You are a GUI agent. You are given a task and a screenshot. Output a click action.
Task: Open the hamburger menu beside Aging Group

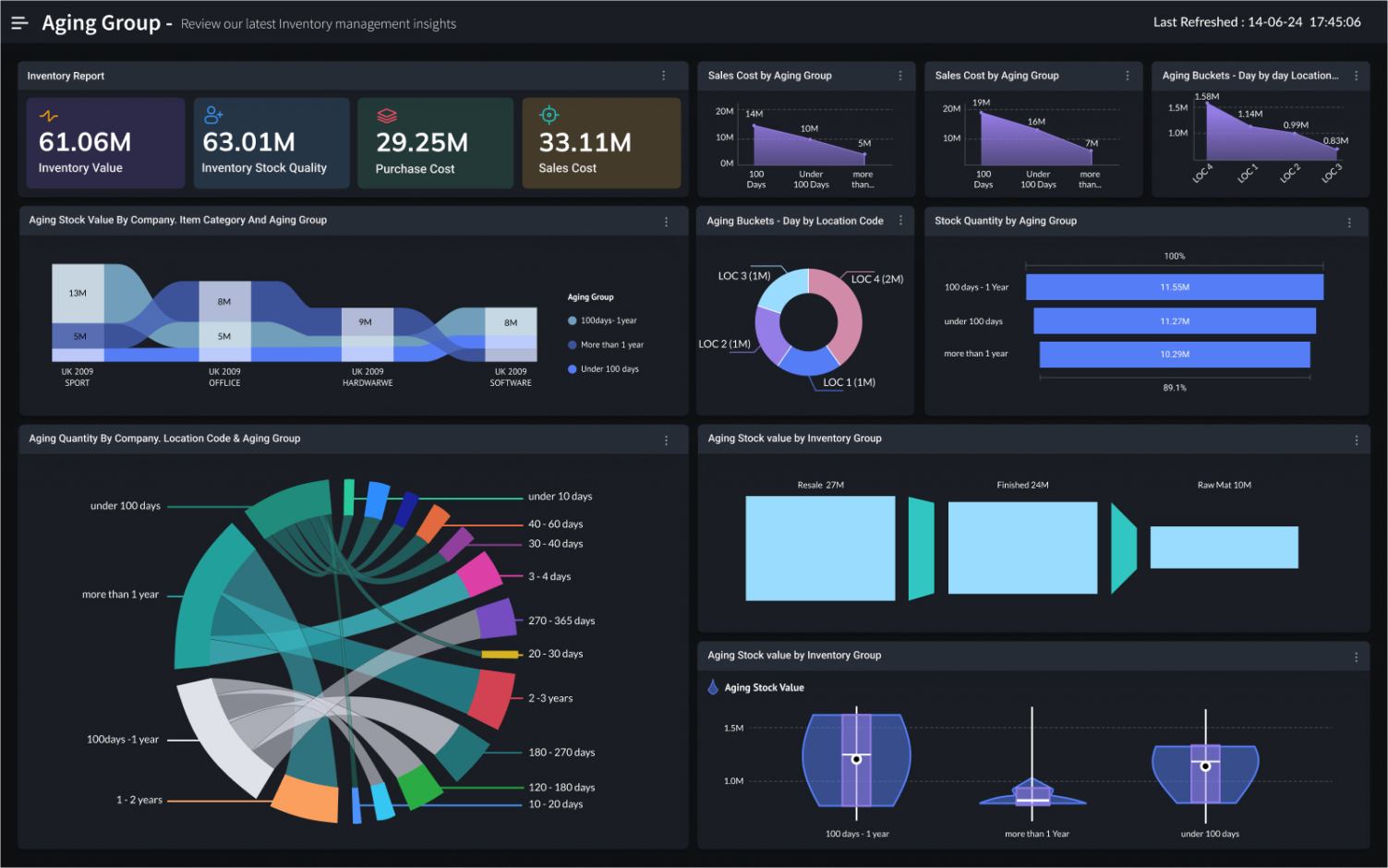[x=19, y=22]
